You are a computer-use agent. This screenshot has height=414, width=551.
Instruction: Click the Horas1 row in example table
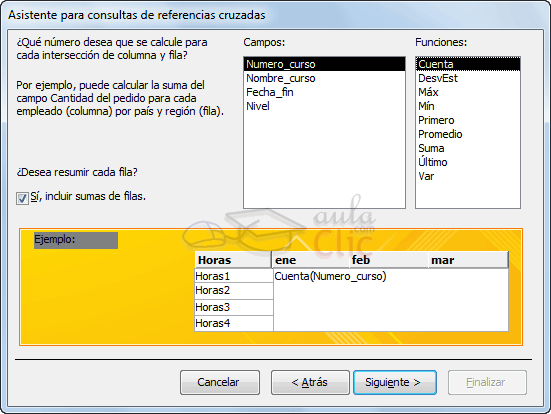pyautogui.click(x=234, y=276)
